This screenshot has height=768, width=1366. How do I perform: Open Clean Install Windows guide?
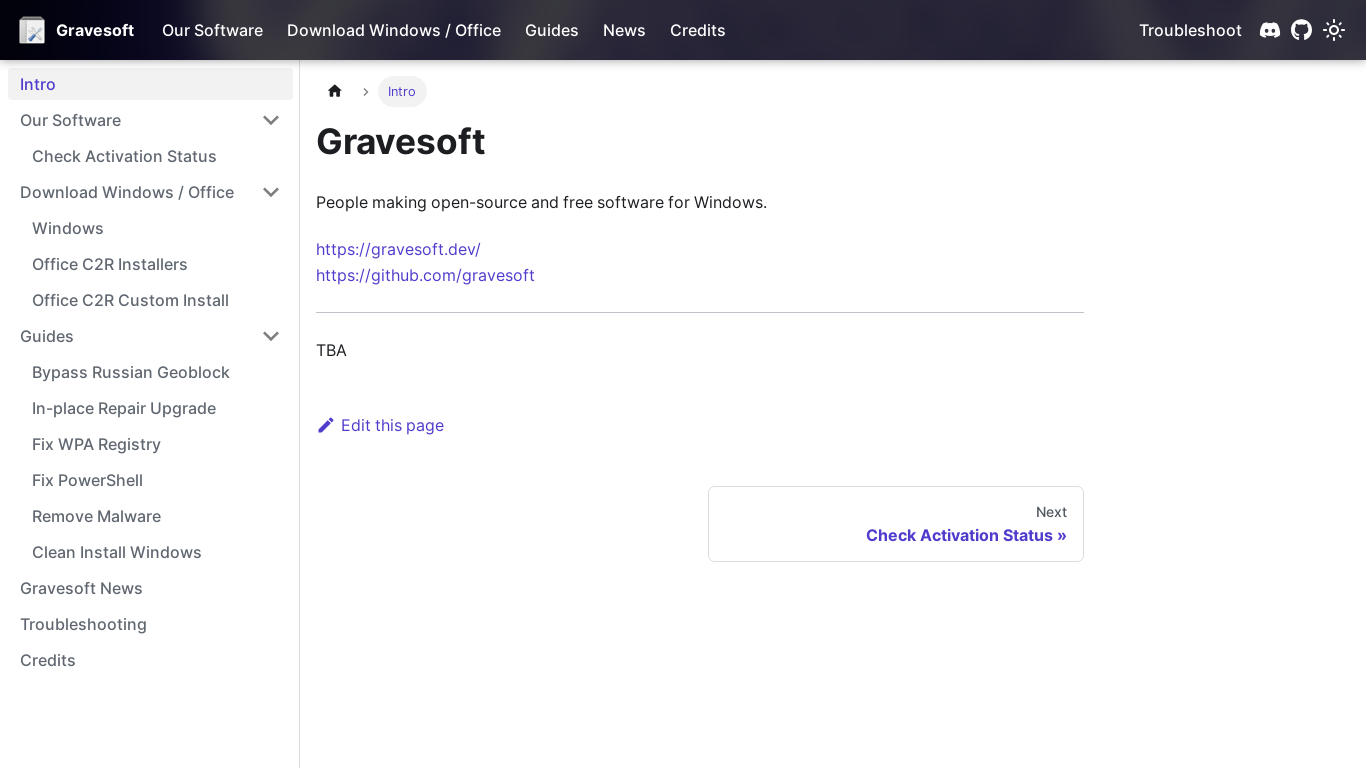[117, 552]
